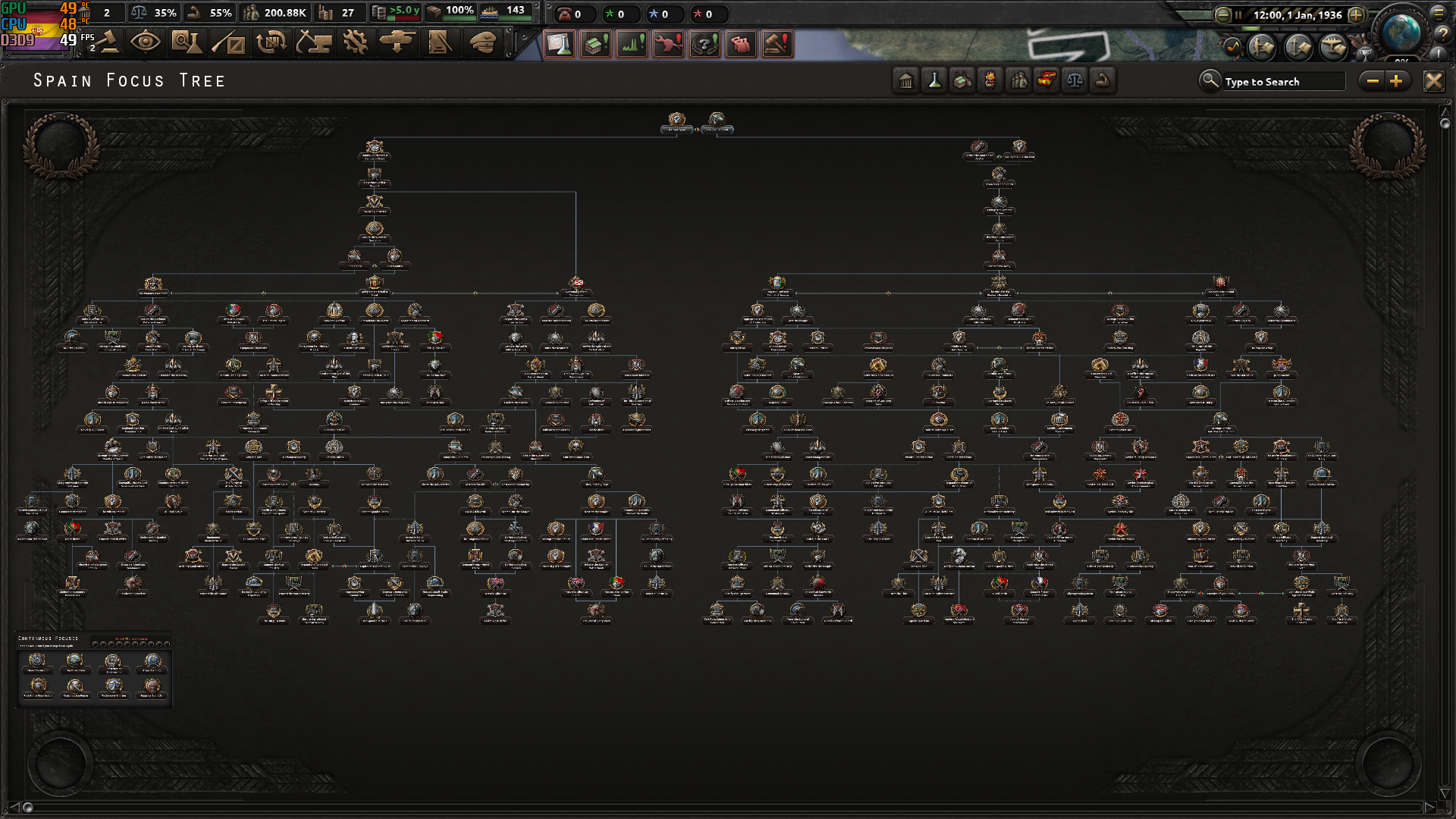Click the question mark wreath alert
This screenshot has height=819, width=1456.
pyautogui.click(x=704, y=44)
